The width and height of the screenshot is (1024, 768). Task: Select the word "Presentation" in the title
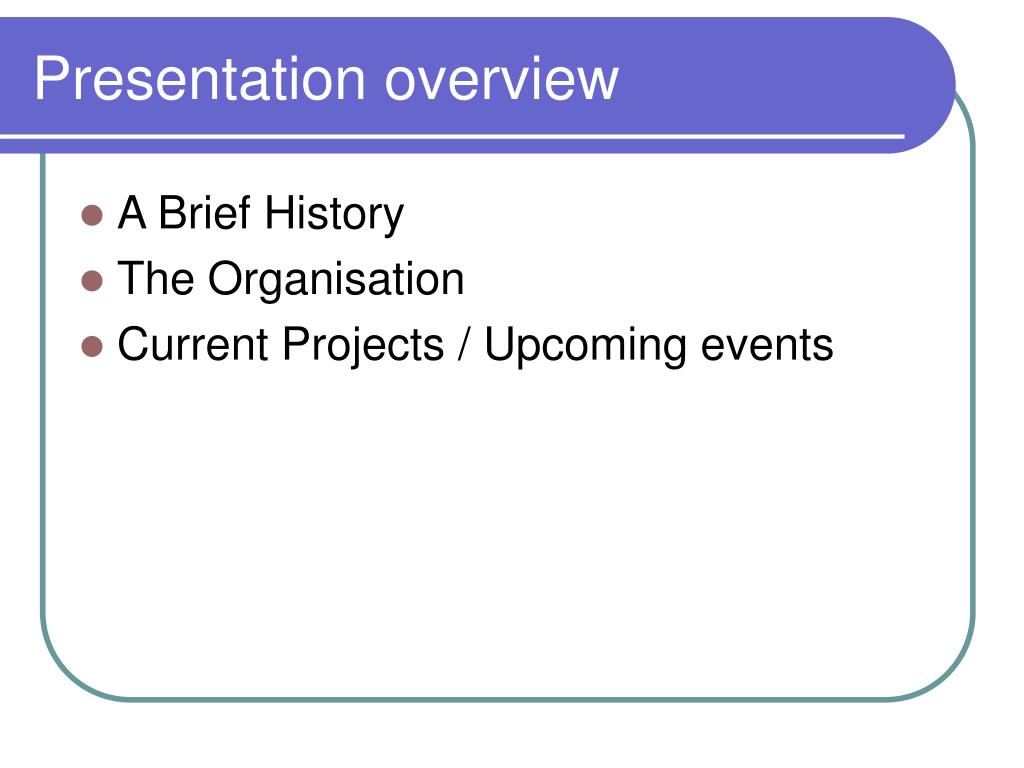click(x=199, y=78)
